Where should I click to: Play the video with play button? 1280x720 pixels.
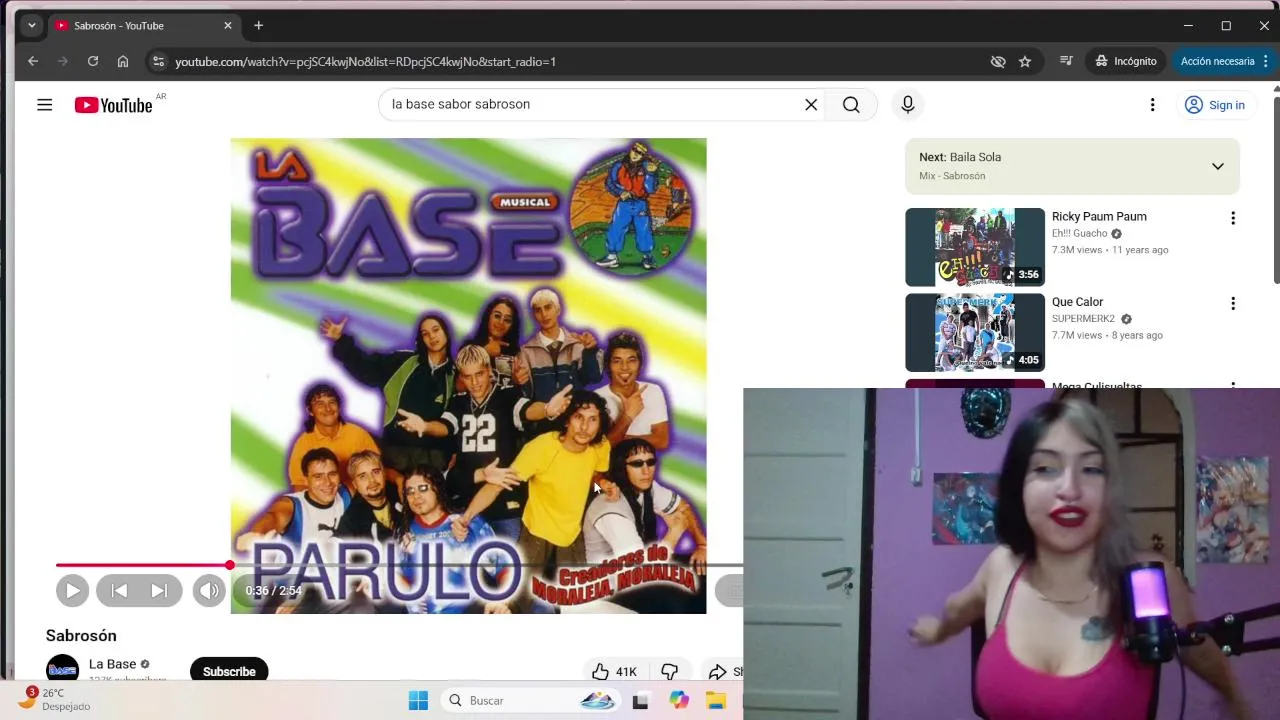[x=72, y=590]
